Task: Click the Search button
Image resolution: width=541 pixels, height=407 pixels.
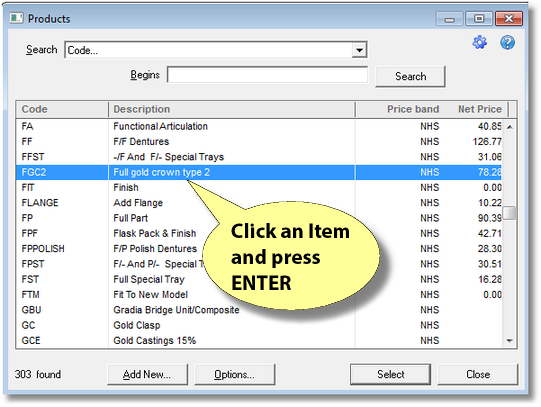Action: [x=410, y=76]
